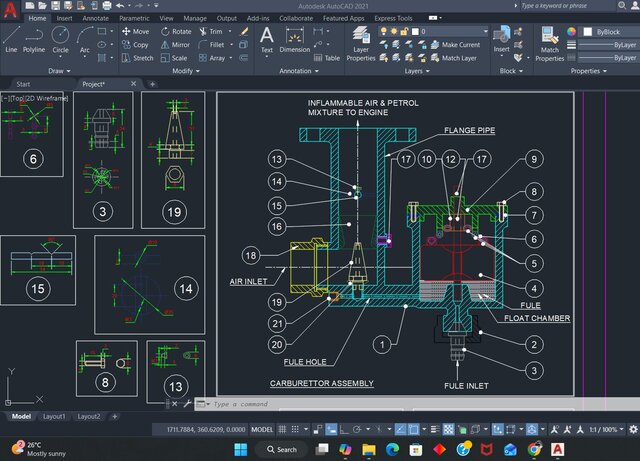
Task: Activate the Copy command
Action: click(136, 45)
